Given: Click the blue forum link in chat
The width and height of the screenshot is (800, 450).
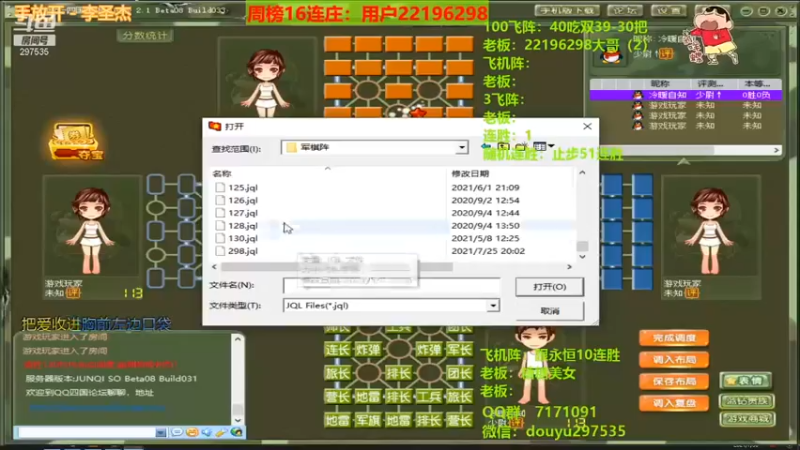Looking at the screenshot, I should click(x=97, y=407).
